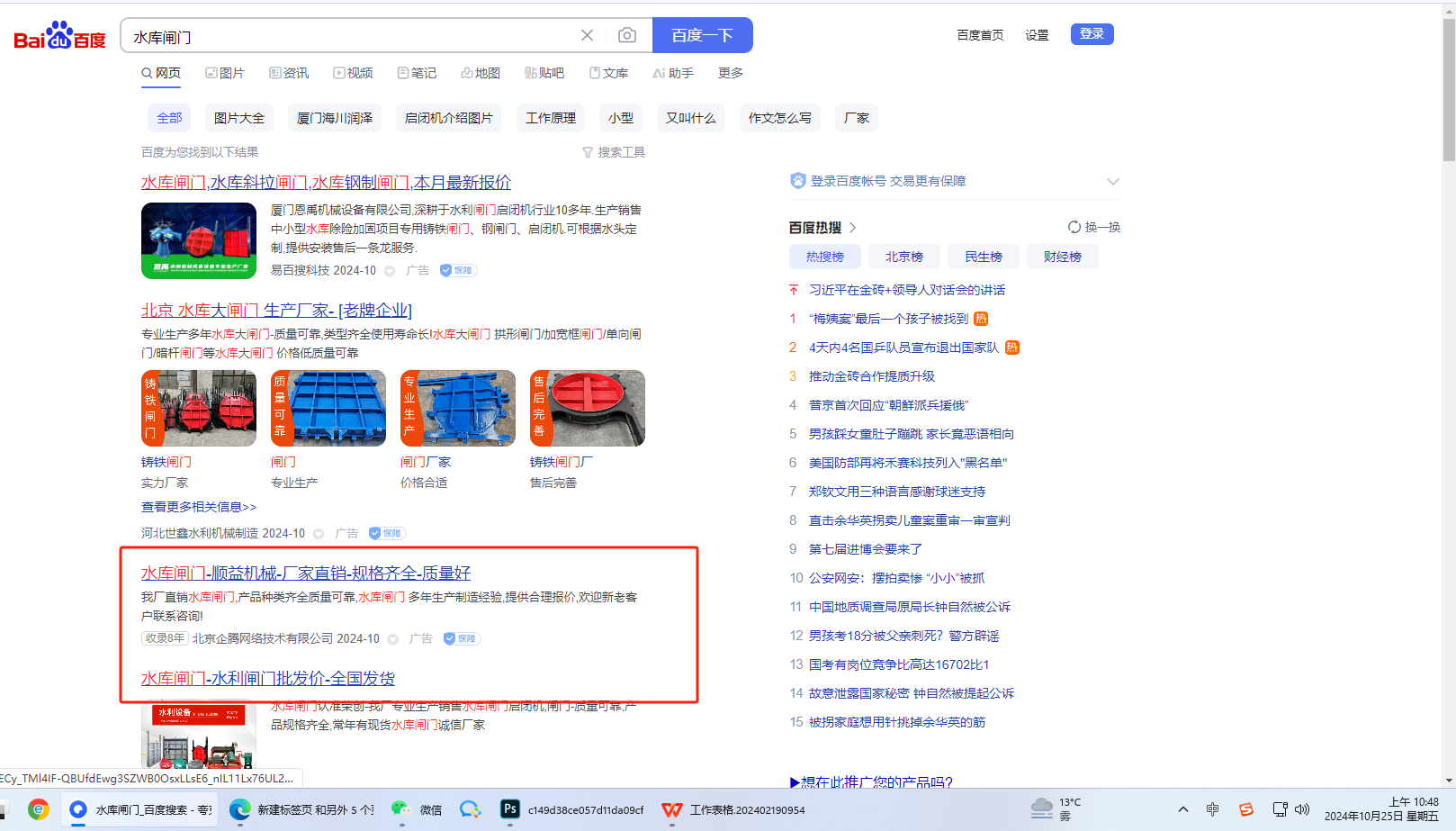Click 查看更多相关信息>> link

pyautogui.click(x=199, y=507)
